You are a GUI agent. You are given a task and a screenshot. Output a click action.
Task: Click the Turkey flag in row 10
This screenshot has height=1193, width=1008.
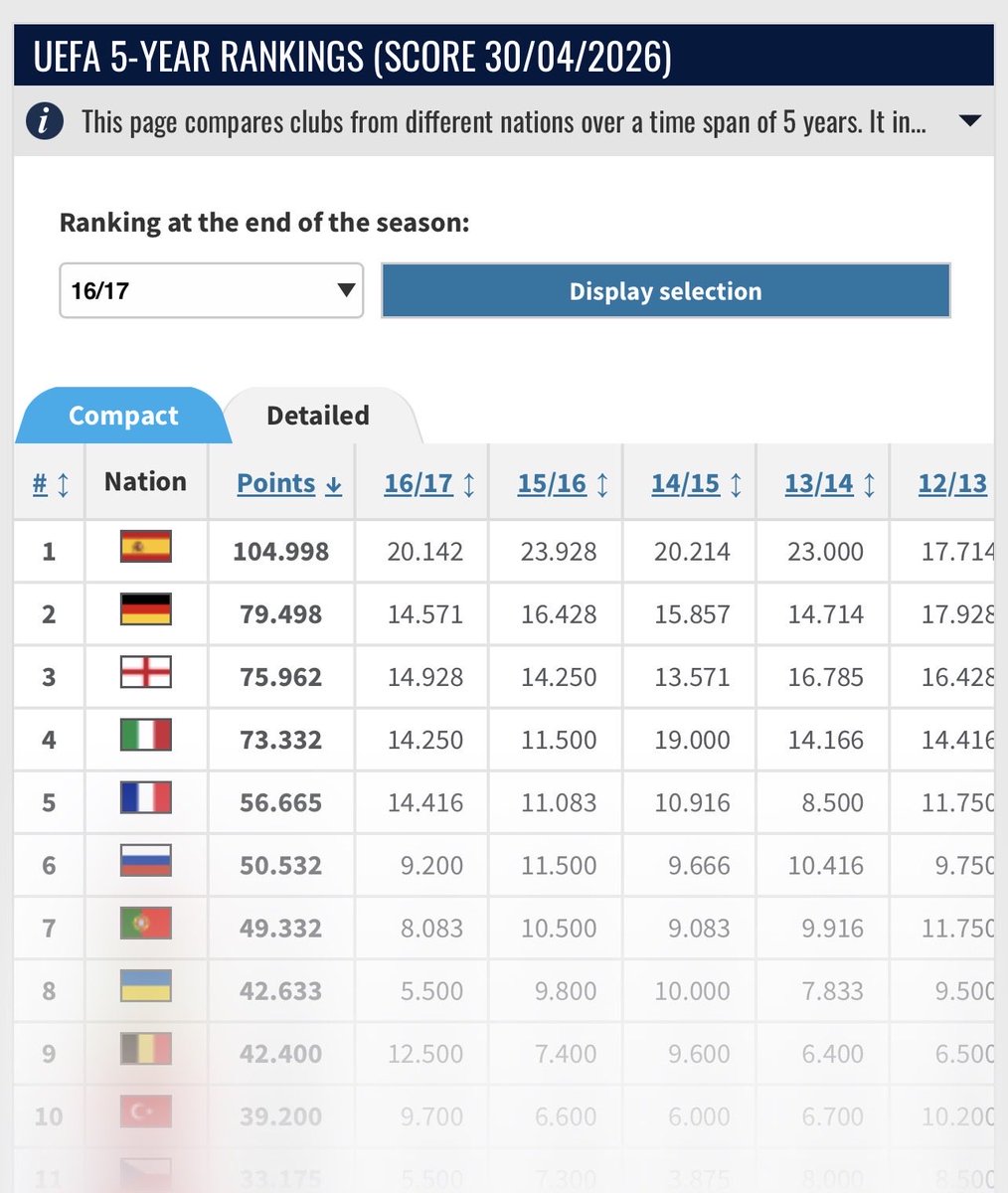(146, 1112)
